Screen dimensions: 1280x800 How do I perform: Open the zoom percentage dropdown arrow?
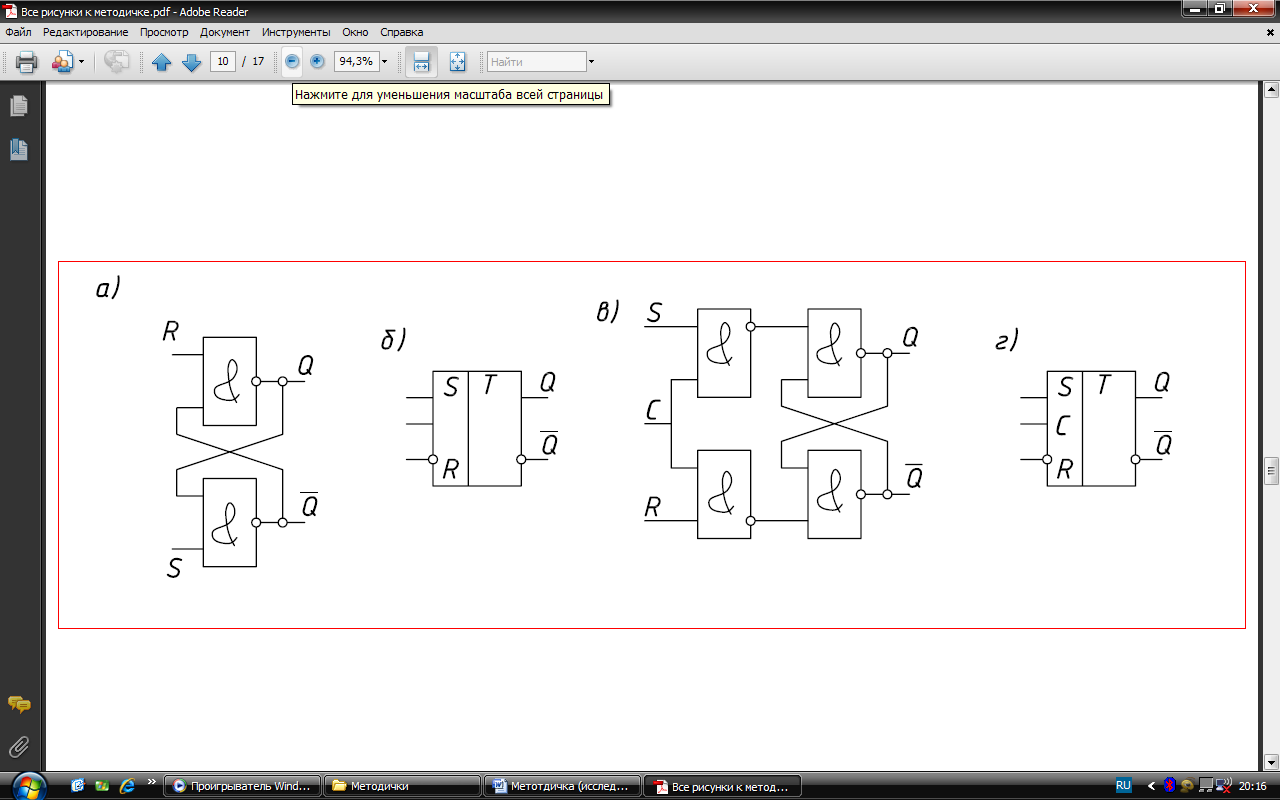(x=384, y=61)
